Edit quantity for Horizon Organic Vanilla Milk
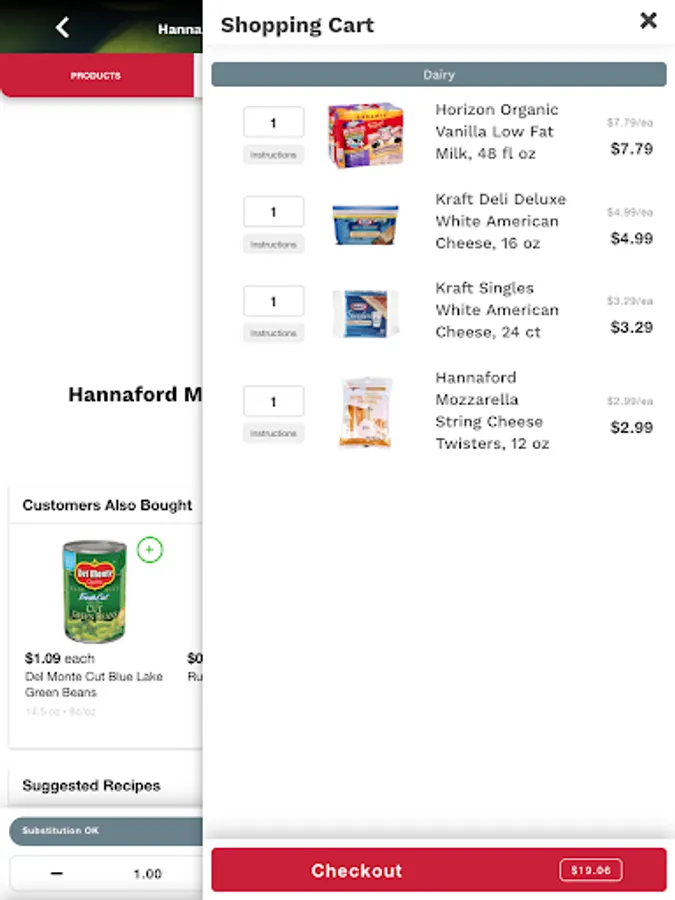The width and height of the screenshot is (675, 900). tap(273, 123)
